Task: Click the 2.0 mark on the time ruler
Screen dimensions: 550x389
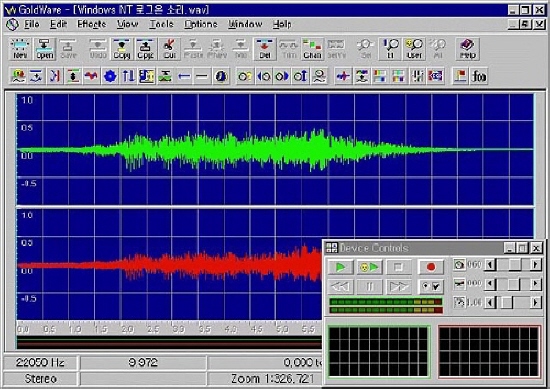Action: pyautogui.click(x=127, y=329)
